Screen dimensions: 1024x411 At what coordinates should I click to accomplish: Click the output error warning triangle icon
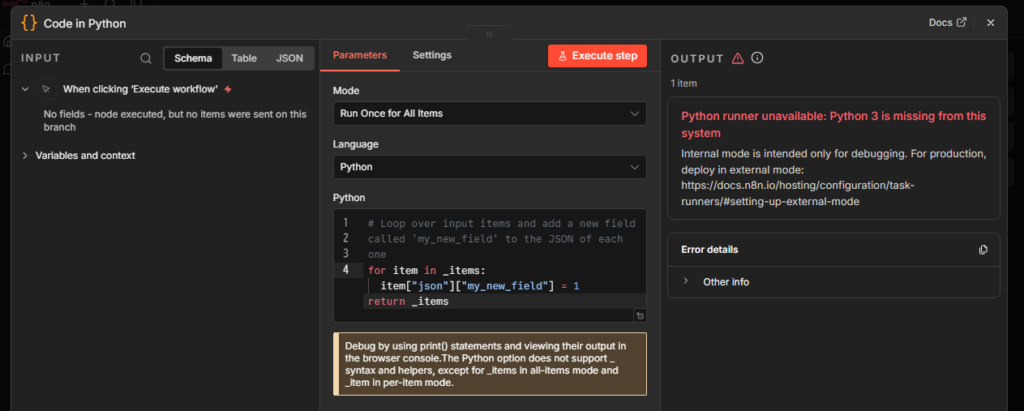tap(737, 58)
